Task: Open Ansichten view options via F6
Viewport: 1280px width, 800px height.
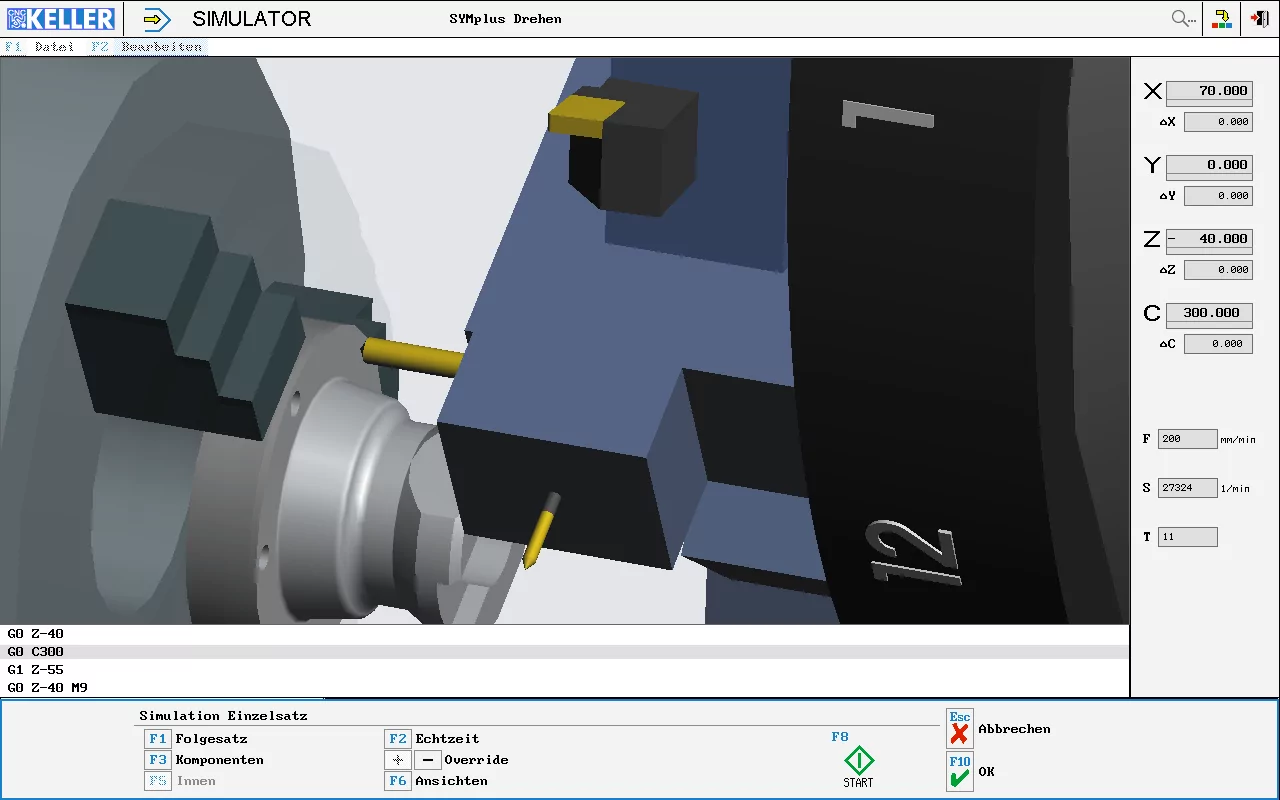Action: click(x=398, y=781)
